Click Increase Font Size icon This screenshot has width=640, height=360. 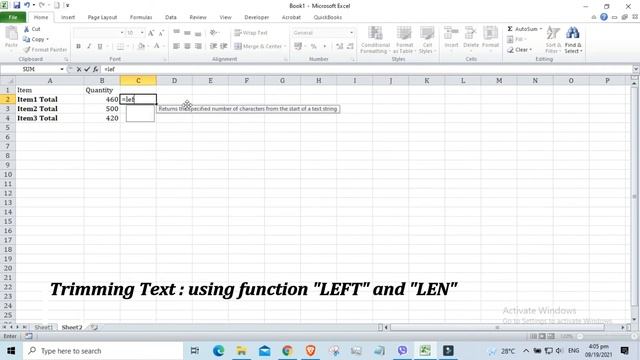[x=151, y=33]
